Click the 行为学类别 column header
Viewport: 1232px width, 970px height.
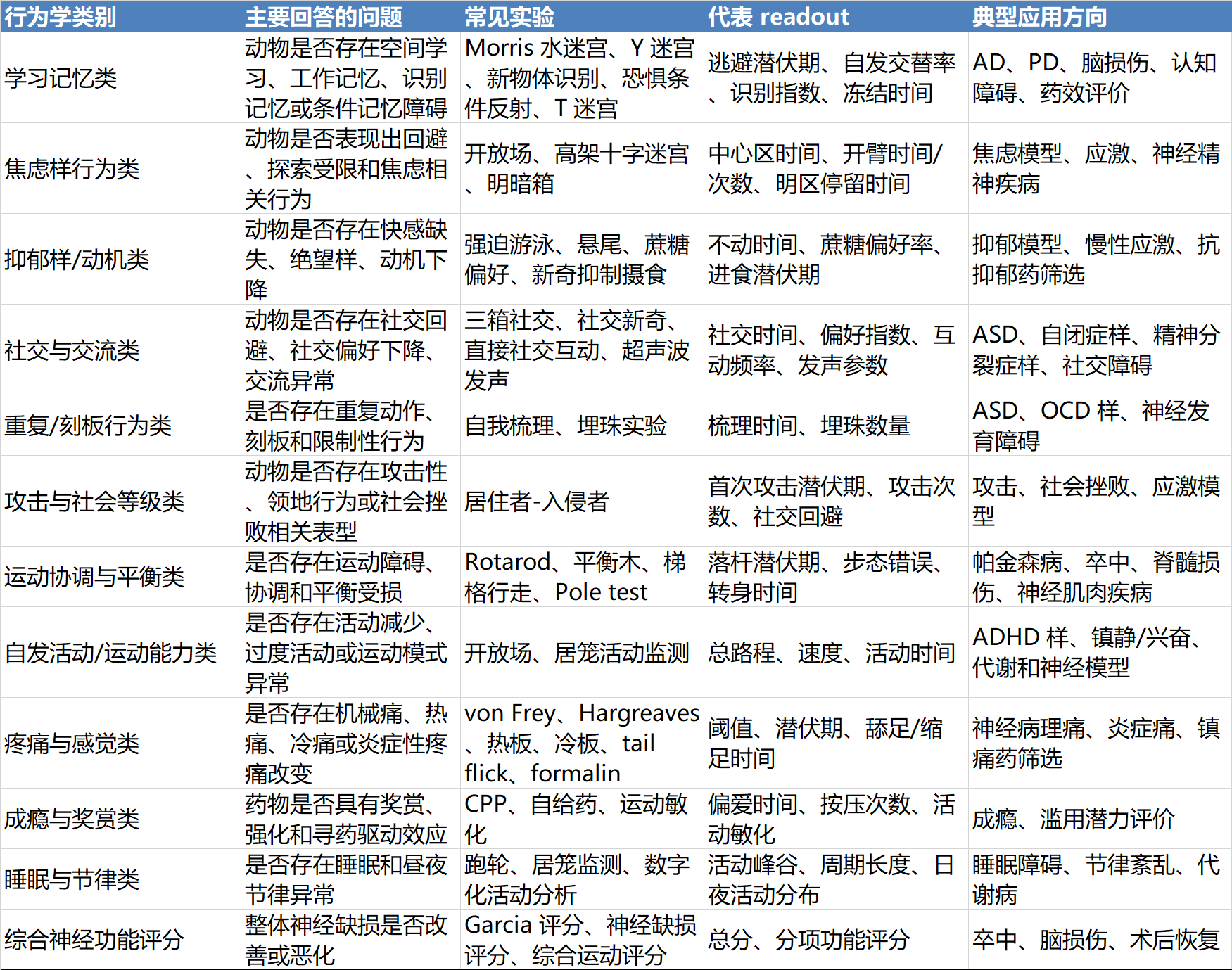coord(61,16)
